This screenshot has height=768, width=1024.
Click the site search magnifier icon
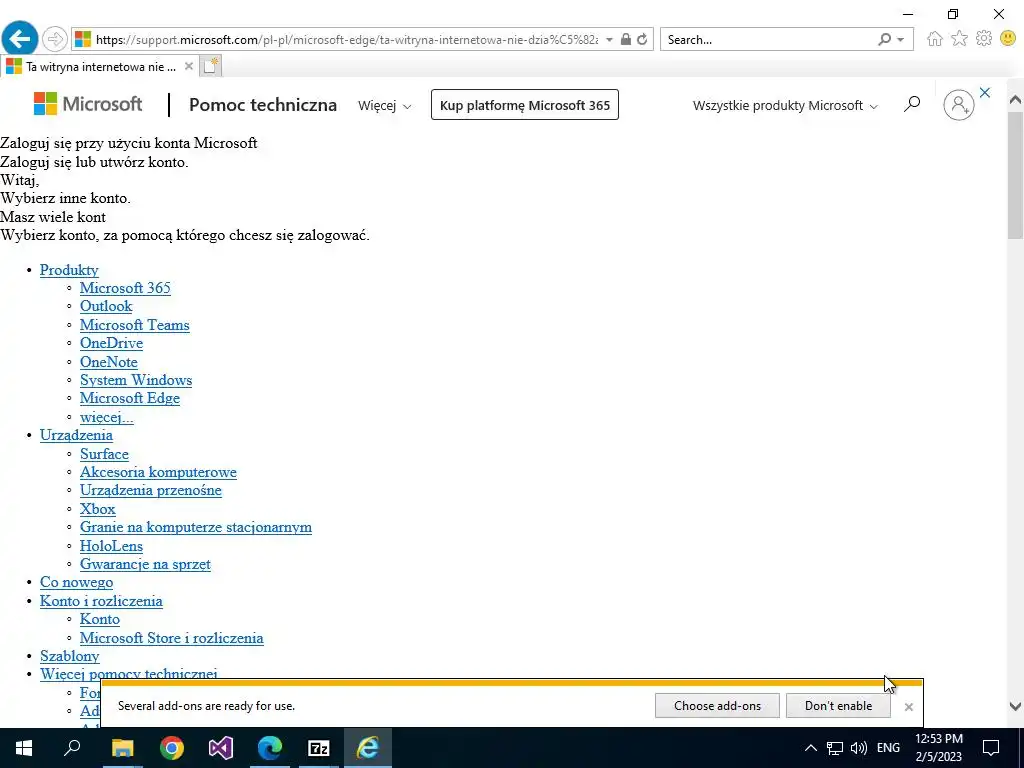[912, 104]
